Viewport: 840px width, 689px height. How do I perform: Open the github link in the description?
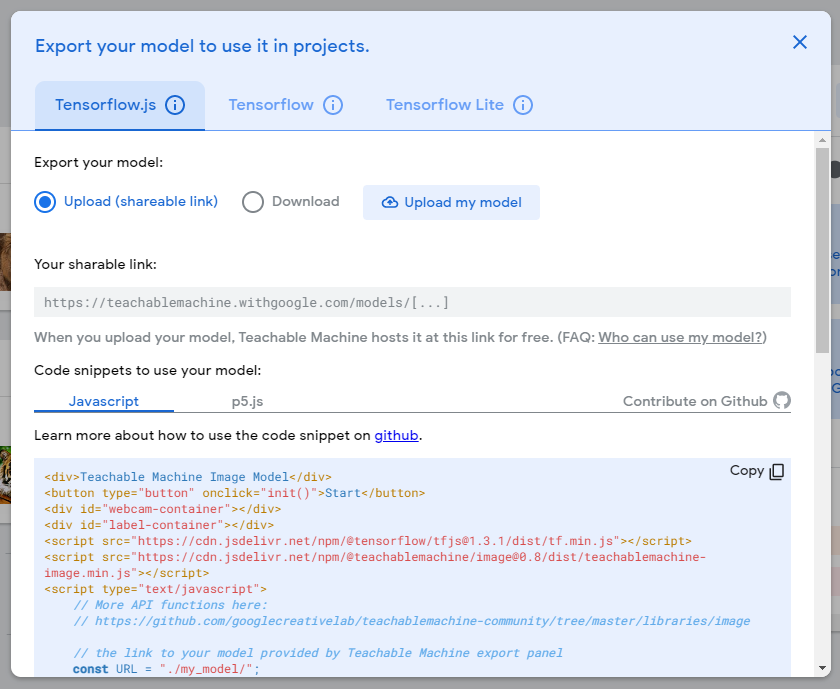pyautogui.click(x=396, y=435)
